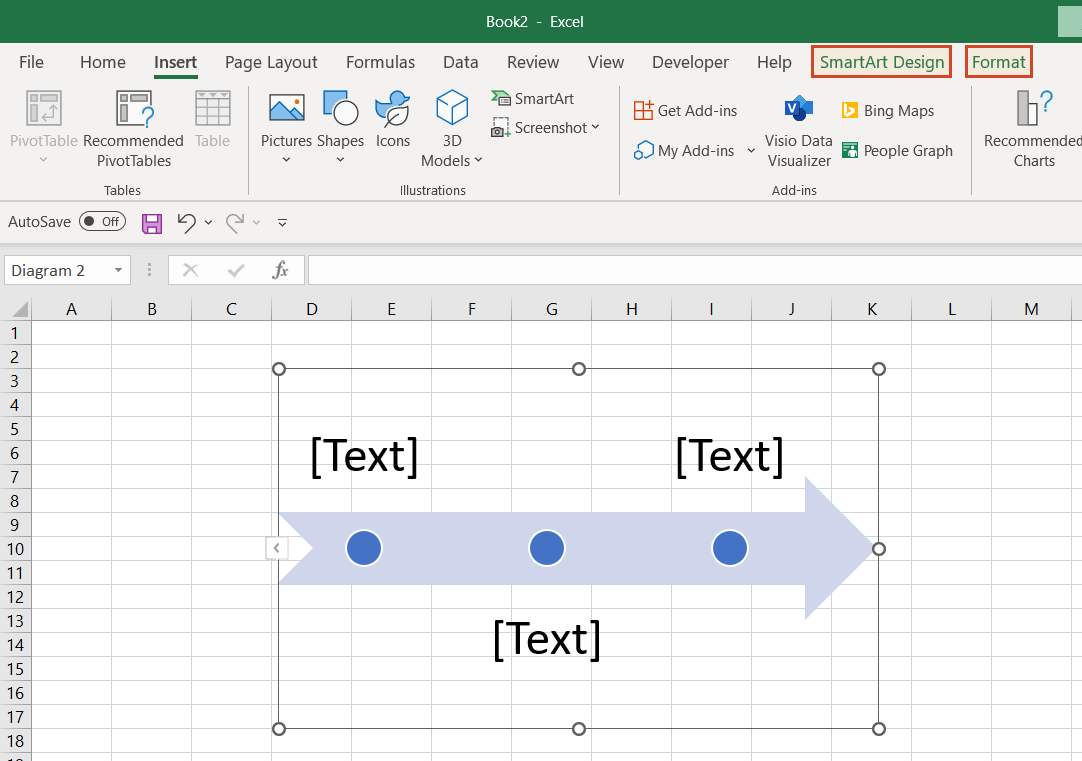
Task: Insert a 3D Model
Action: [x=452, y=120]
